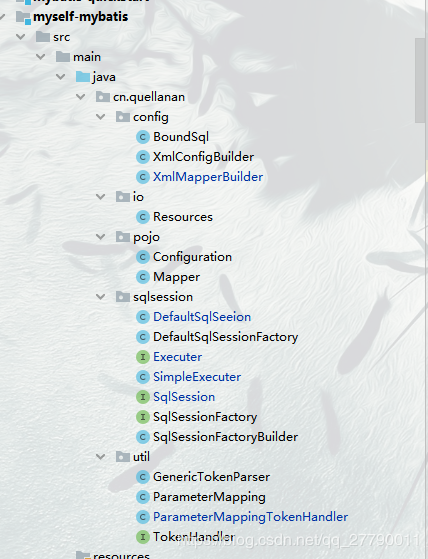Collapse the main folder node
The height and width of the screenshot is (559, 428).
[41, 57]
